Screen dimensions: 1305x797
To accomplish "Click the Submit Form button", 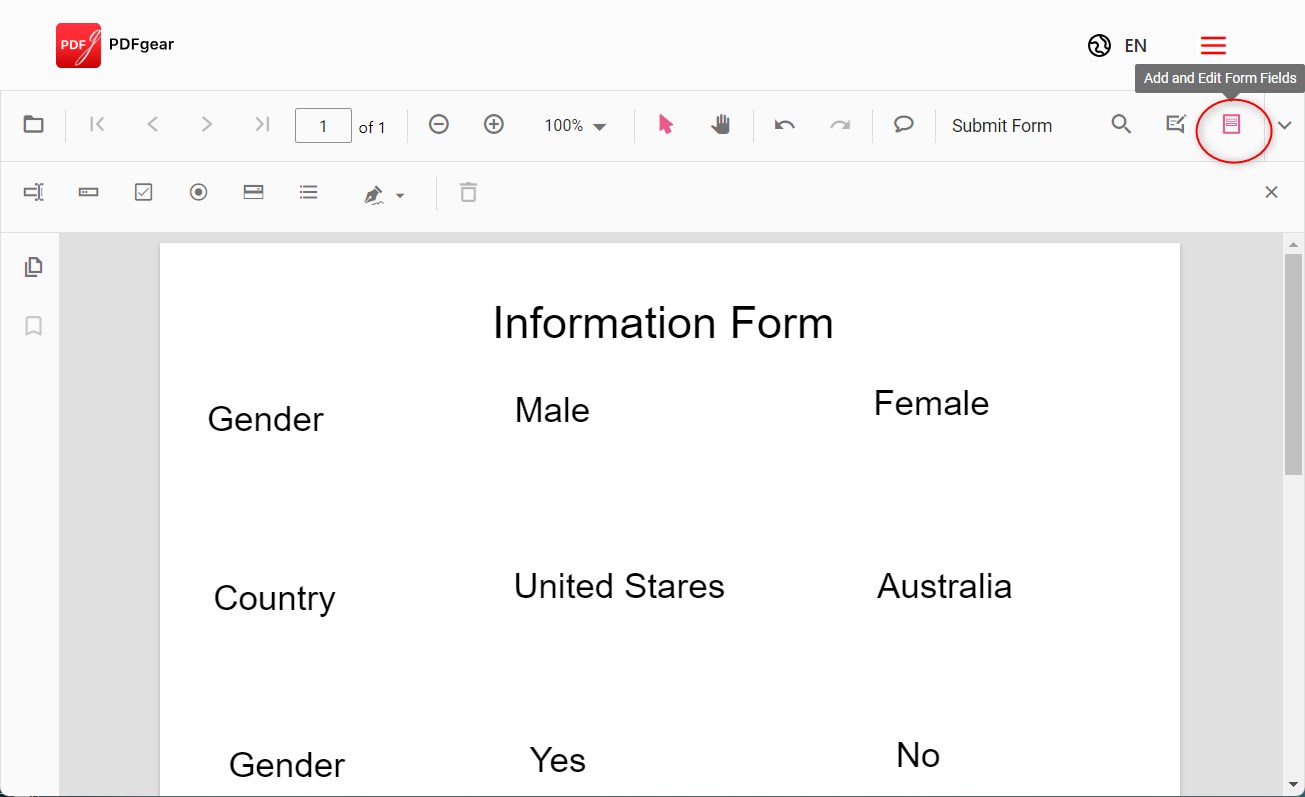I will [1002, 126].
